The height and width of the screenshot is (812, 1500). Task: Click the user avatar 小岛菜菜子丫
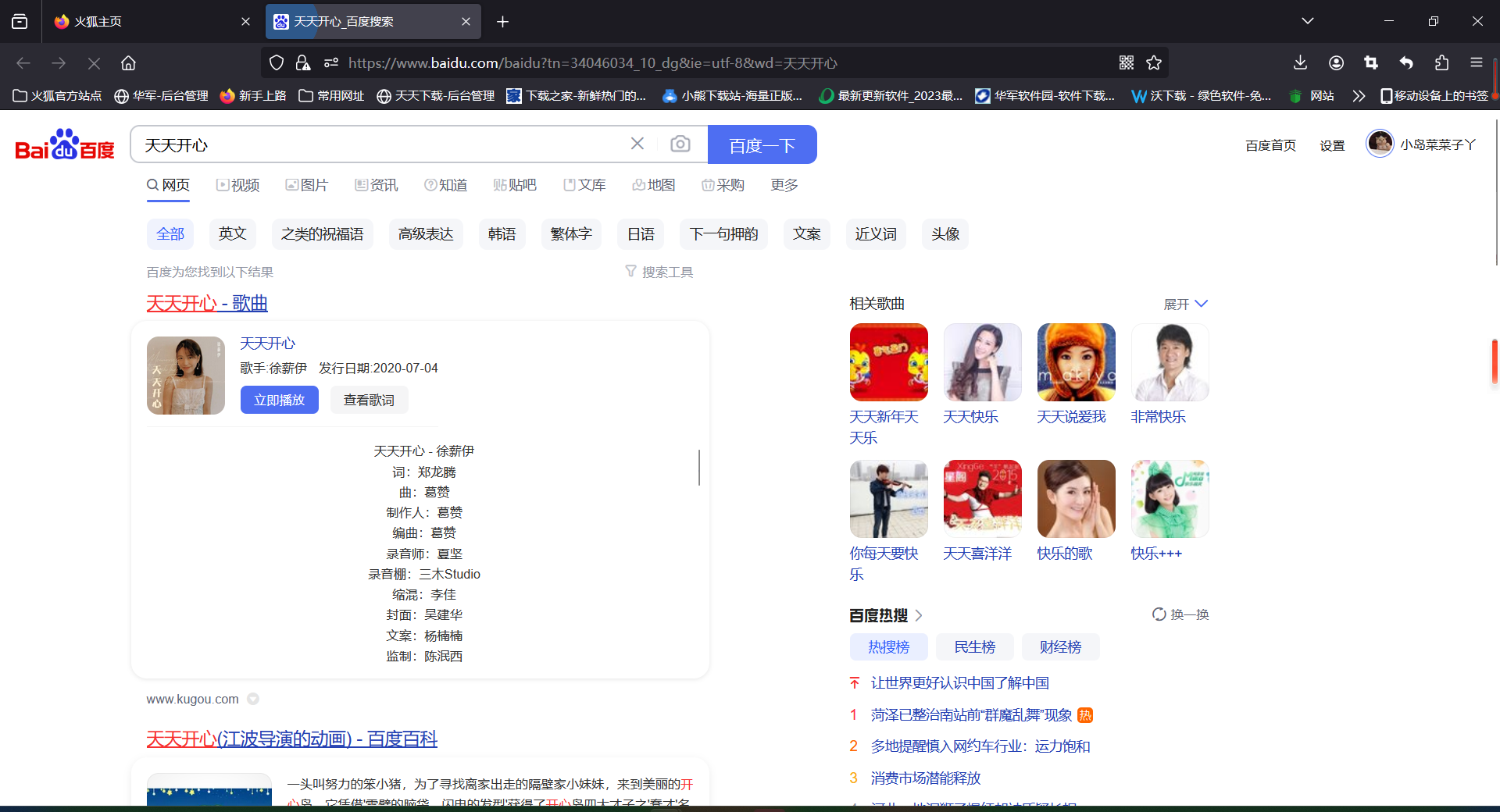click(x=1380, y=143)
